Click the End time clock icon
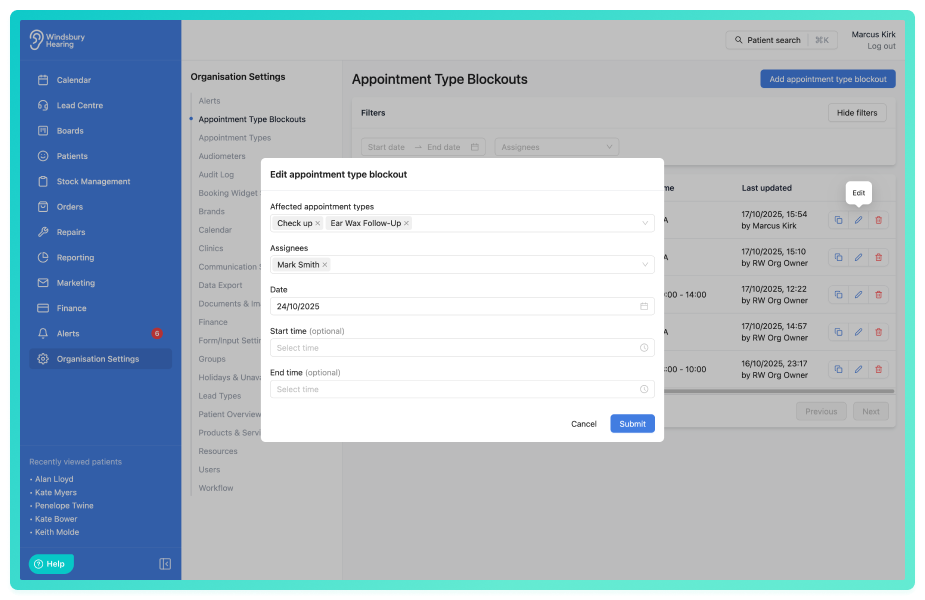925x600 pixels. point(644,389)
